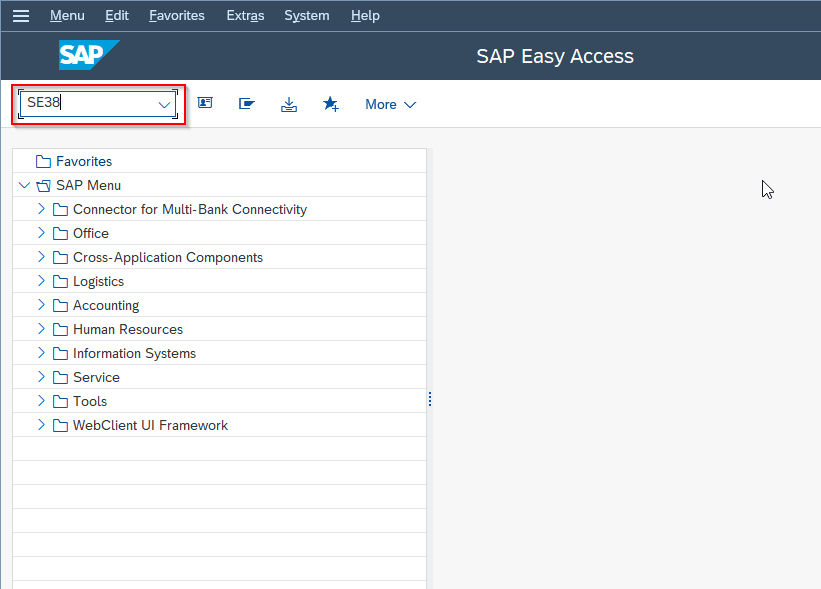Expand the Cross-Application Components node
Screen dimensions: 821x589
(x=41, y=257)
